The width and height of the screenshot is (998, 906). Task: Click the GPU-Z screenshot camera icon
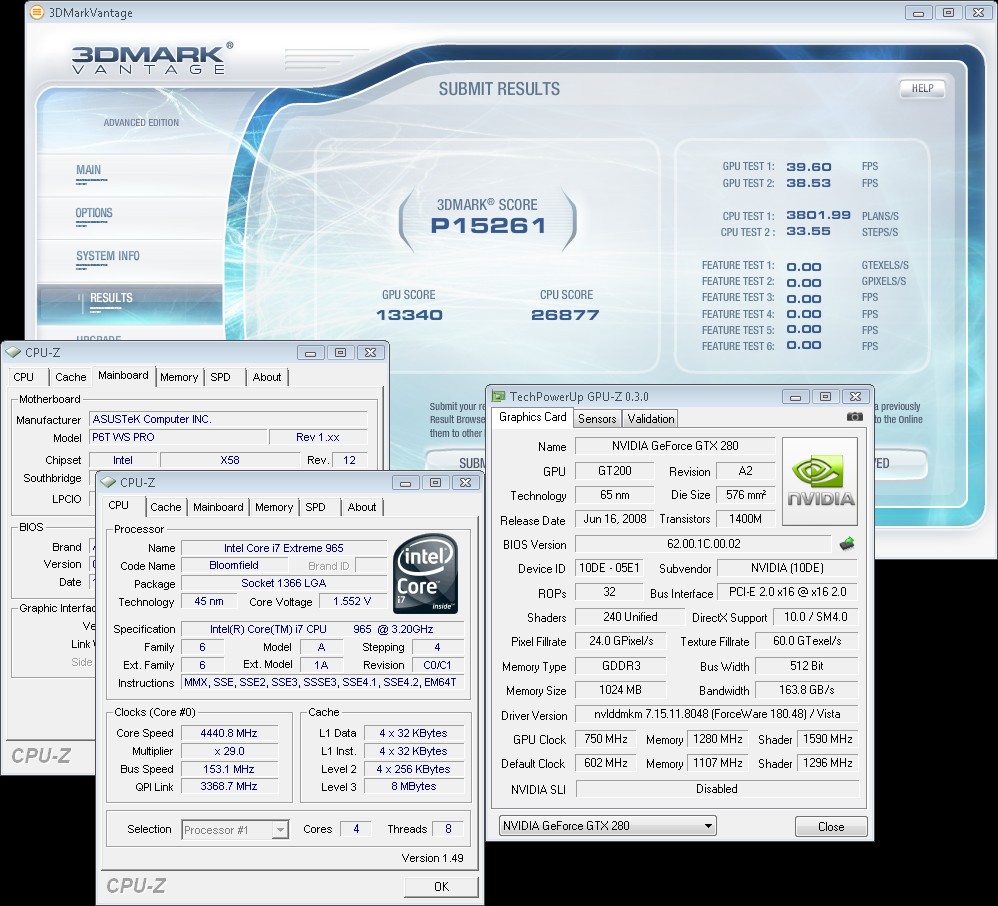tap(854, 417)
